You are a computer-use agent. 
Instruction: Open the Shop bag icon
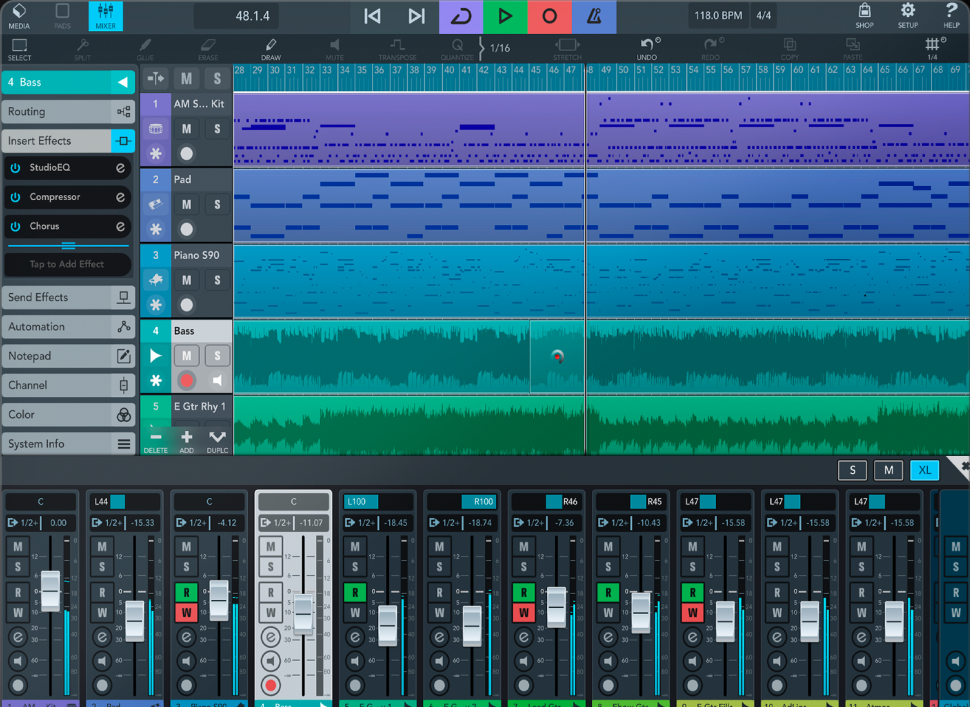864,15
